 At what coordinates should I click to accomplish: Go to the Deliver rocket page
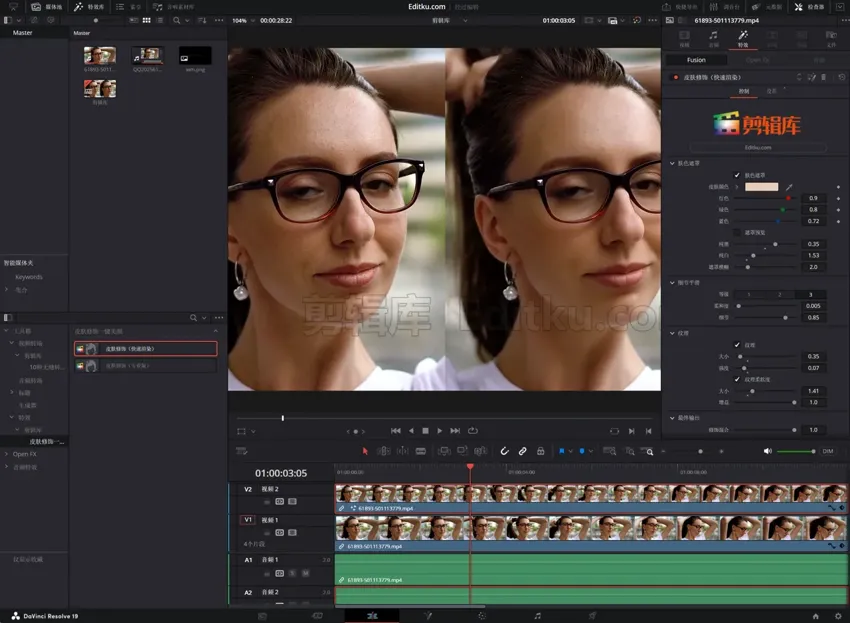tap(593, 616)
